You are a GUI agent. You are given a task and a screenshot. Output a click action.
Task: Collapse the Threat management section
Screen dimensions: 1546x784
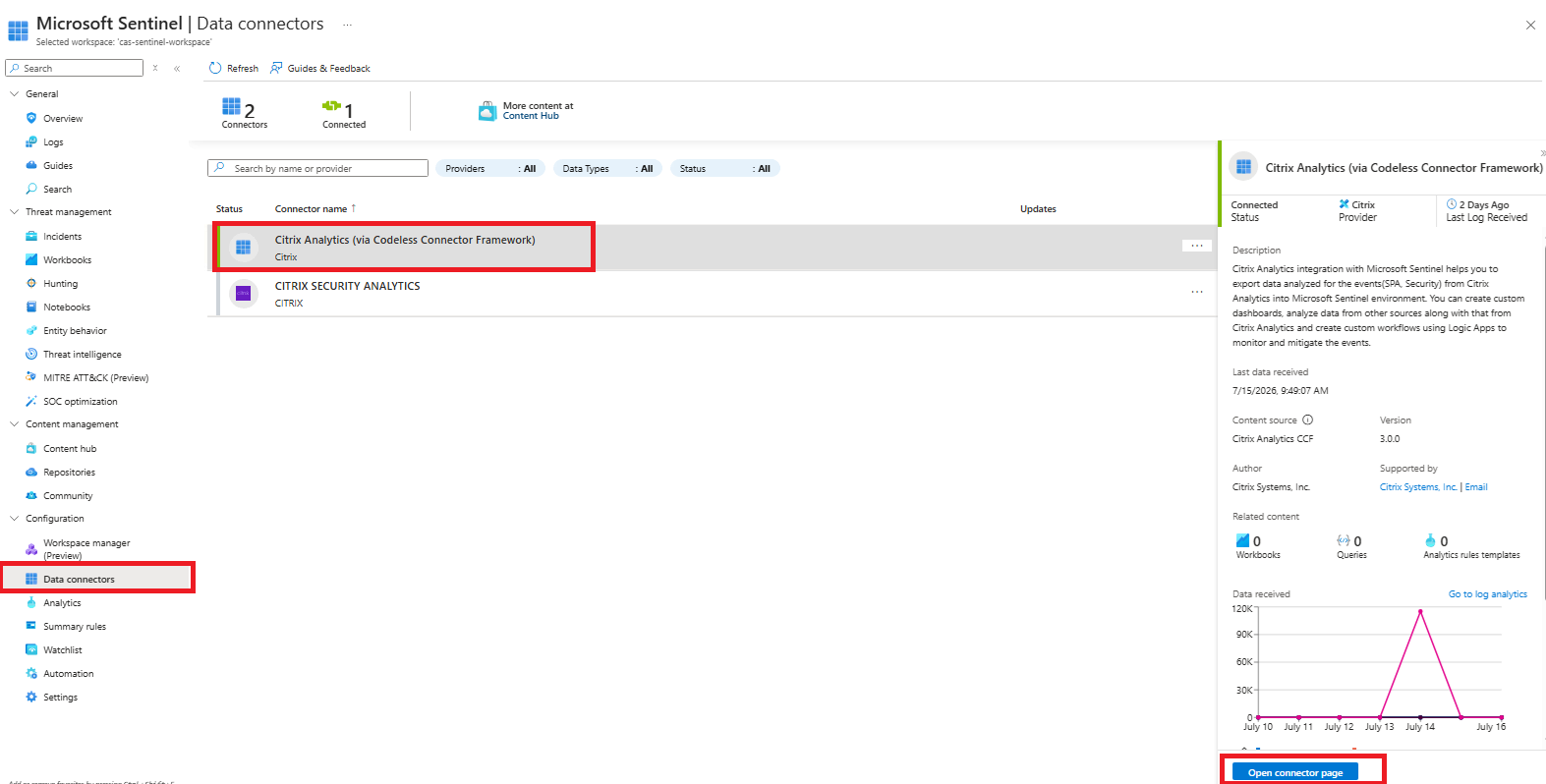click(x=14, y=212)
